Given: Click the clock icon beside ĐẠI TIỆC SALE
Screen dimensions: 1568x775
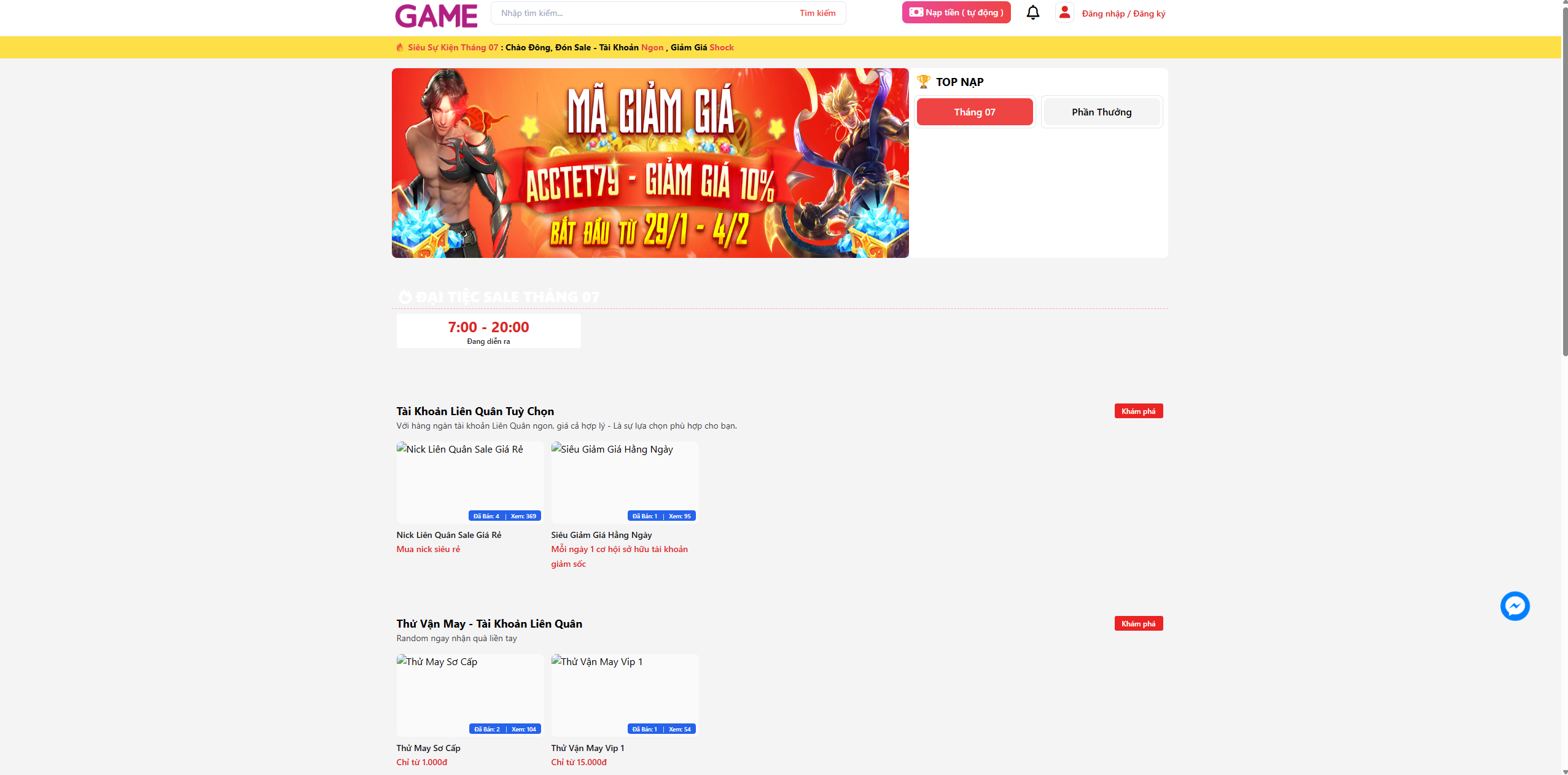Looking at the screenshot, I should pyautogui.click(x=405, y=296).
